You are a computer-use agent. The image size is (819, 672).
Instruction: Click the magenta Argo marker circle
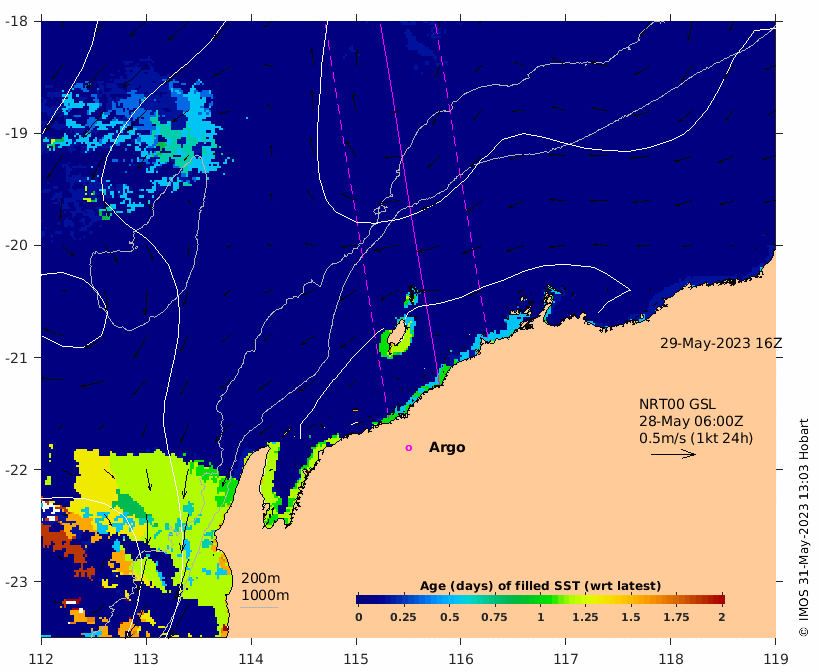point(408,447)
